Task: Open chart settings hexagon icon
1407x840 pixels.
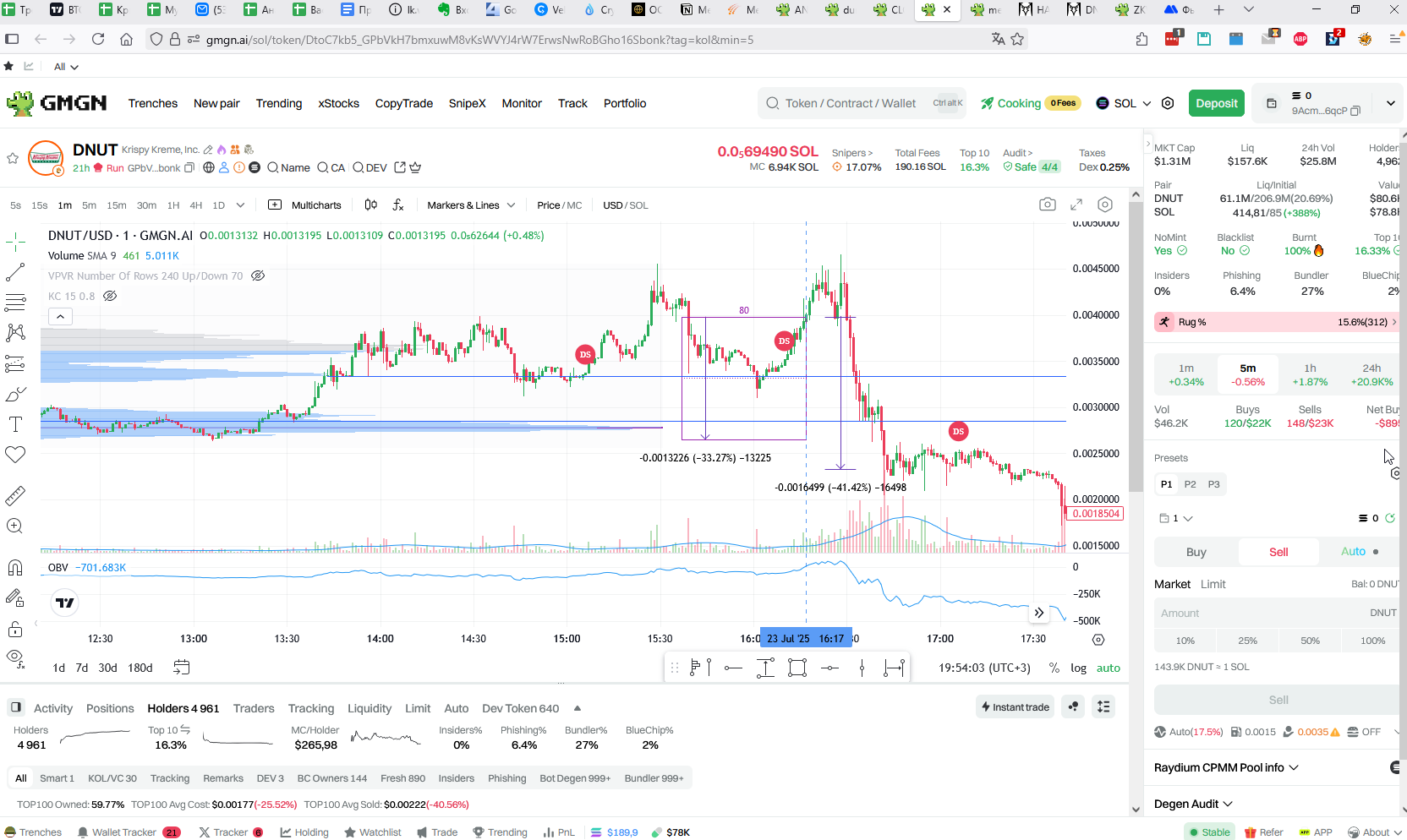Action: [1105, 205]
